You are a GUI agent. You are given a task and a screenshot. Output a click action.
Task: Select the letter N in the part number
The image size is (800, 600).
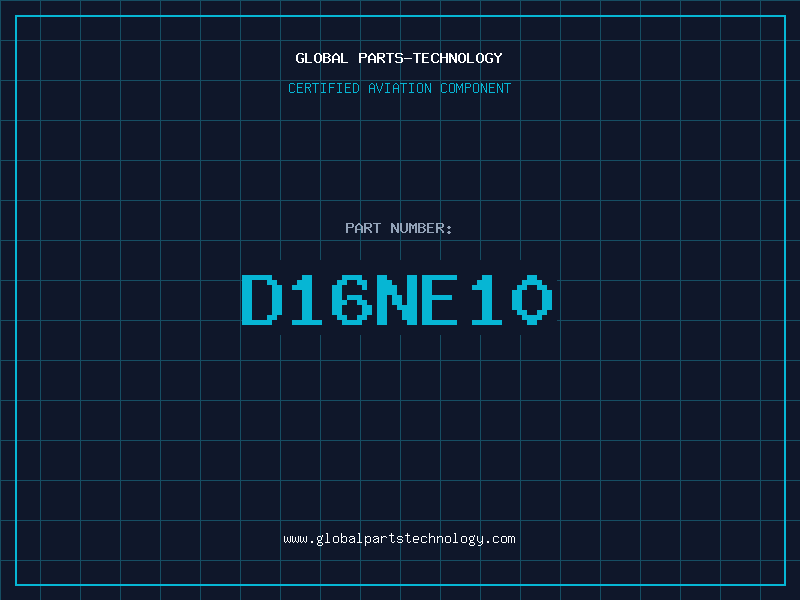tap(397, 299)
